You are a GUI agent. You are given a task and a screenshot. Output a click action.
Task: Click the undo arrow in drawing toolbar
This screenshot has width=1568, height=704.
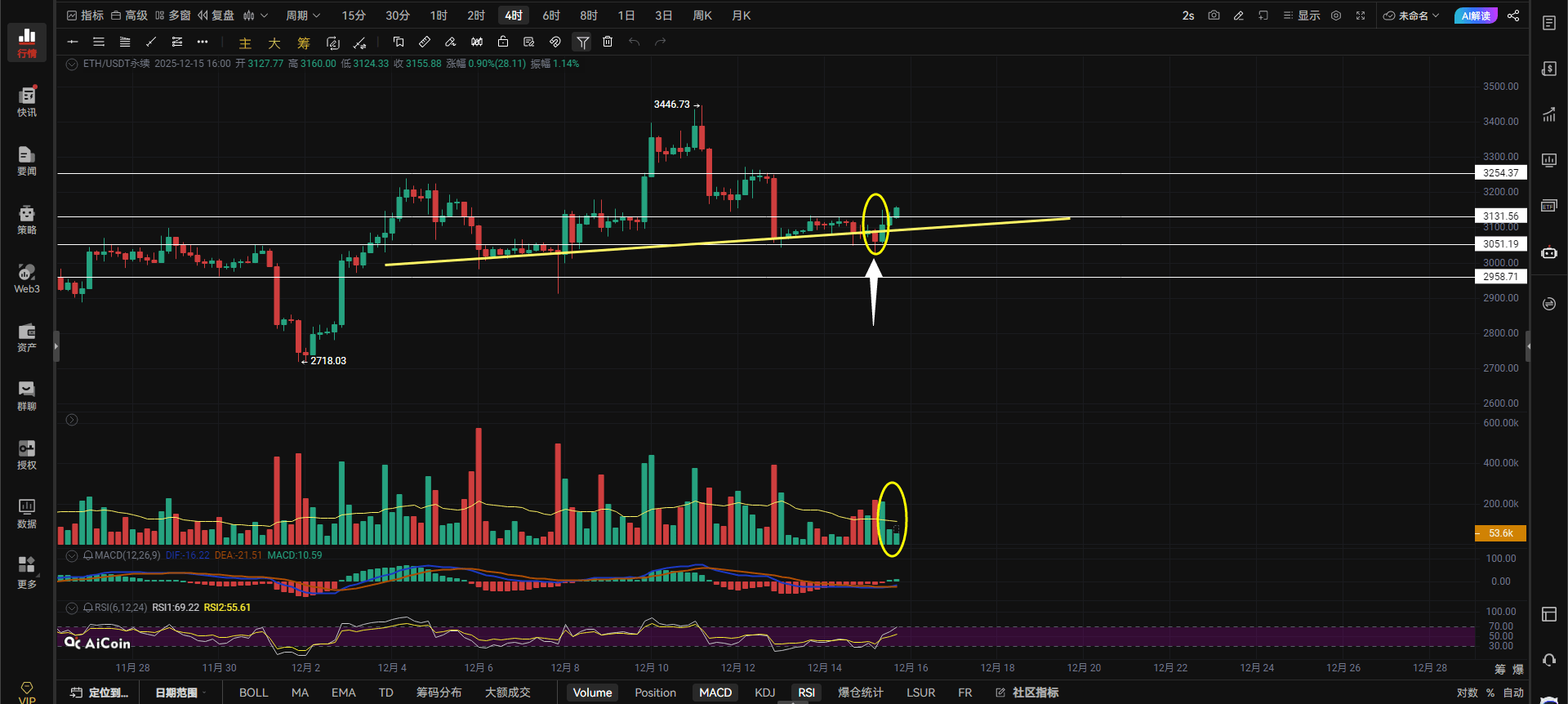pyautogui.click(x=634, y=42)
